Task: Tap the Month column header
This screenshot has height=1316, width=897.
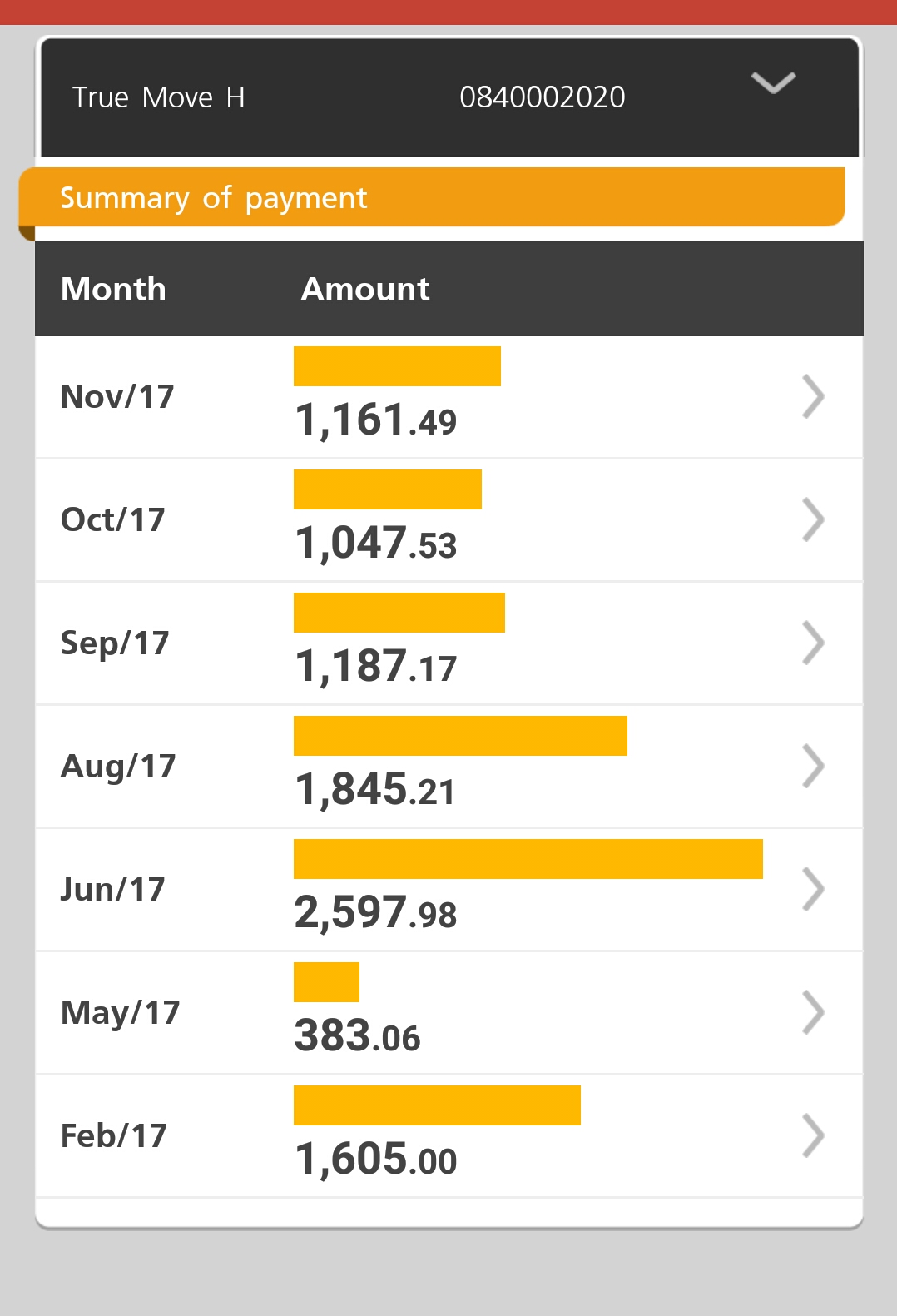Action: pyautogui.click(x=113, y=289)
